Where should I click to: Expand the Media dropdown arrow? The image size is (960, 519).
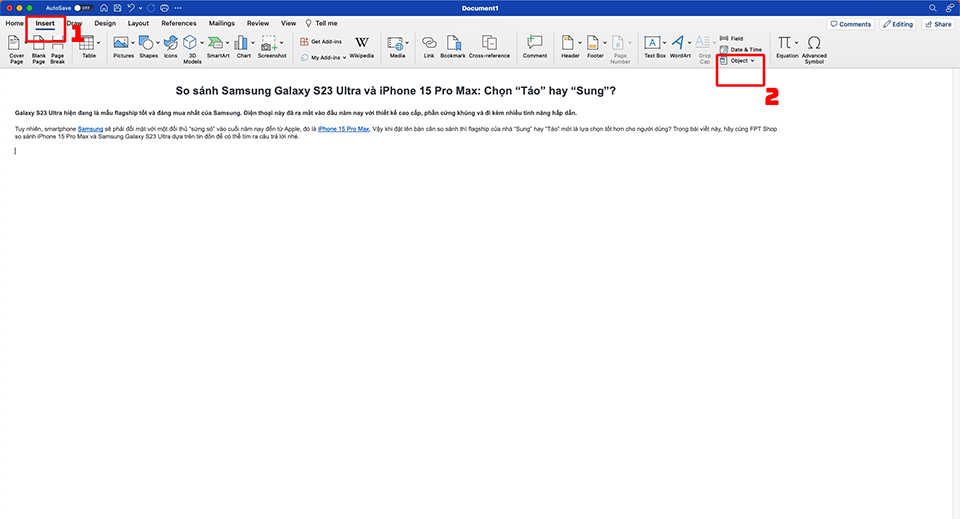[407, 43]
